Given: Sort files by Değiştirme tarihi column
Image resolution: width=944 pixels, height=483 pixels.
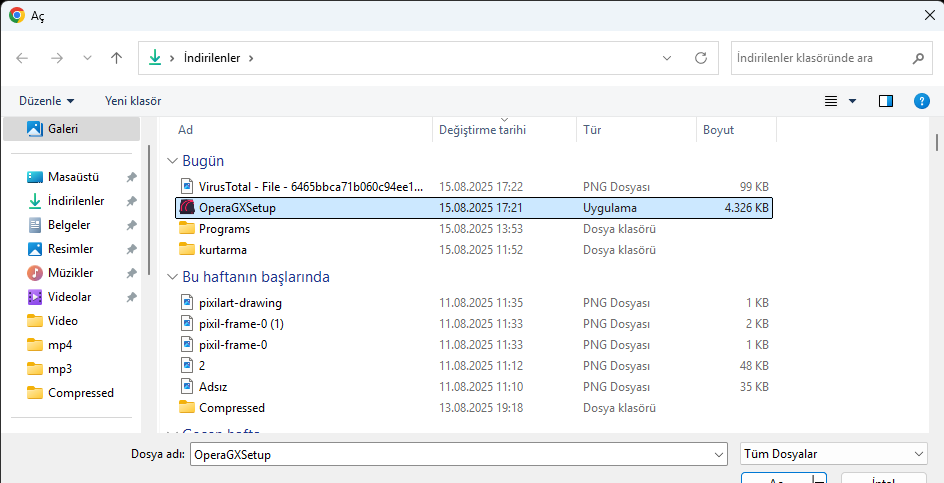Looking at the screenshot, I should 482,130.
